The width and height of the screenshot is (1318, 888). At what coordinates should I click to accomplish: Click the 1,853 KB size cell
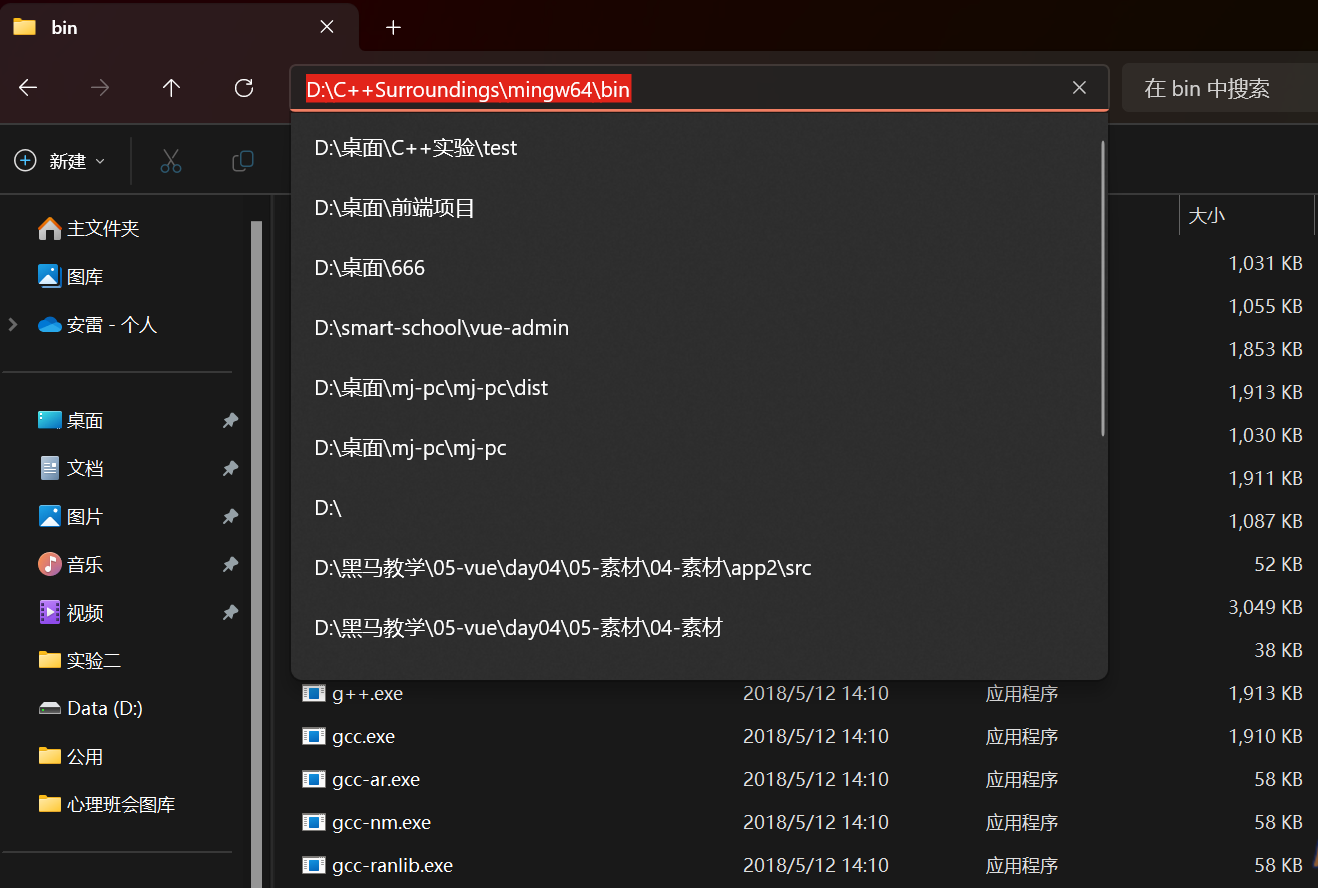click(1265, 349)
